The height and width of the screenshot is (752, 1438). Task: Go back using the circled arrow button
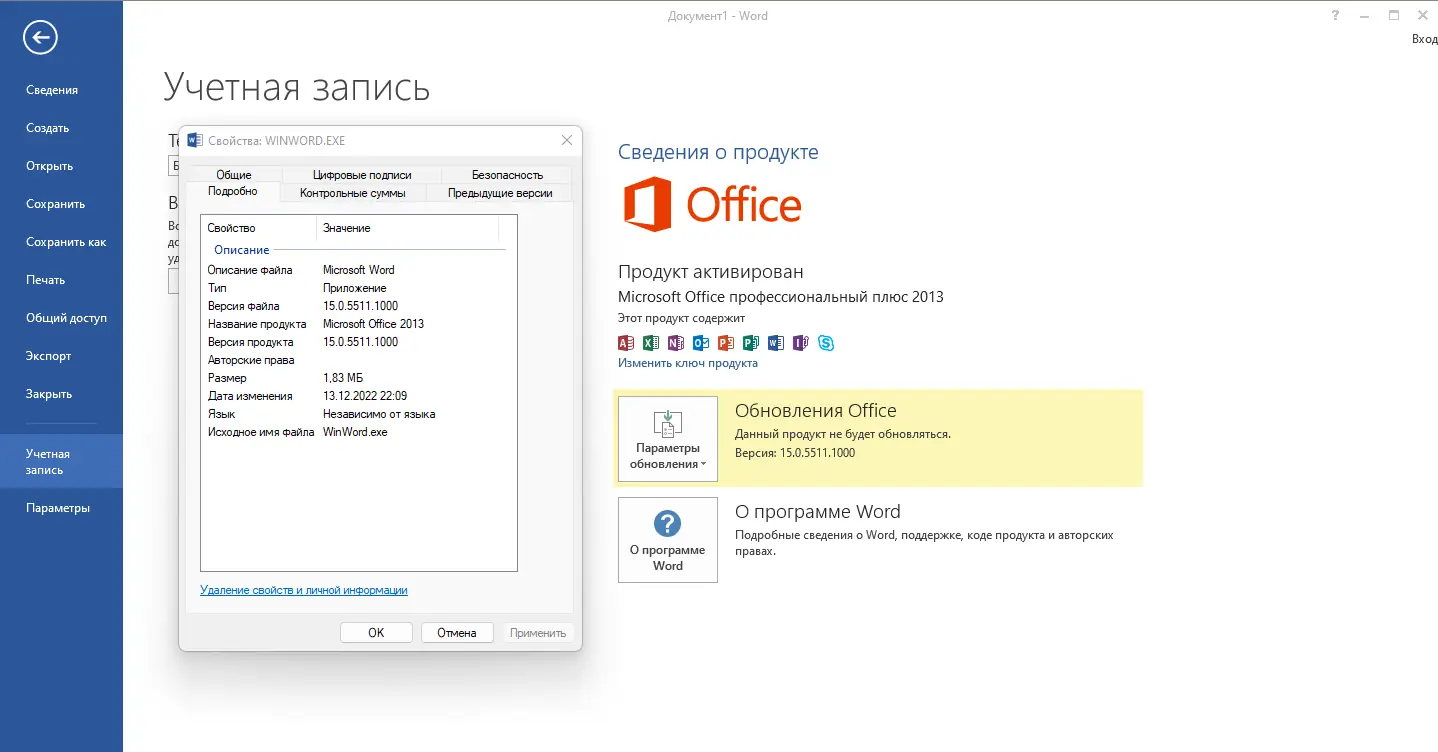41,38
